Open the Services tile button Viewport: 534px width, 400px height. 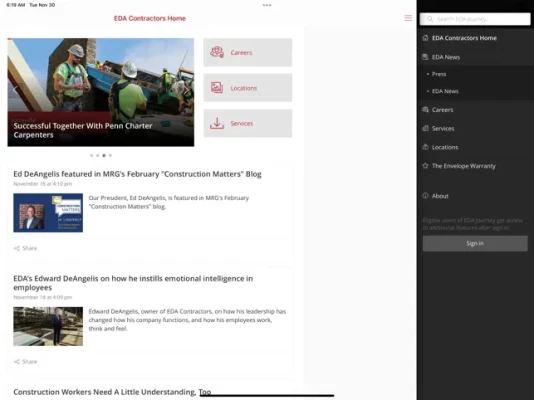tap(248, 123)
